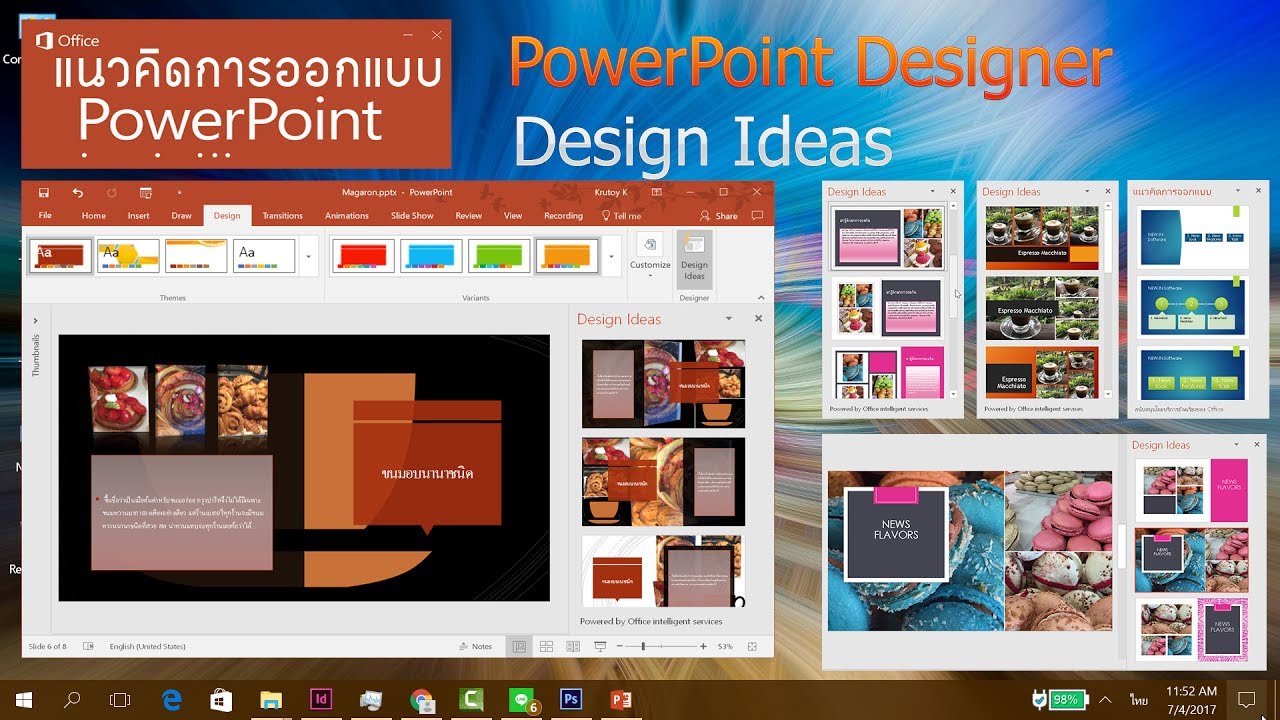Click the 53% zoom level
This screenshot has width=1280, height=720.
pyautogui.click(x=725, y=647)
